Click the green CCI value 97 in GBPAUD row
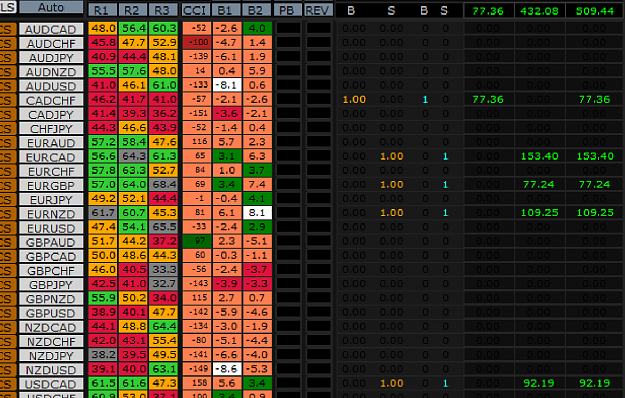This screenshot has height=398, width=625. click(x=197, y=241)
